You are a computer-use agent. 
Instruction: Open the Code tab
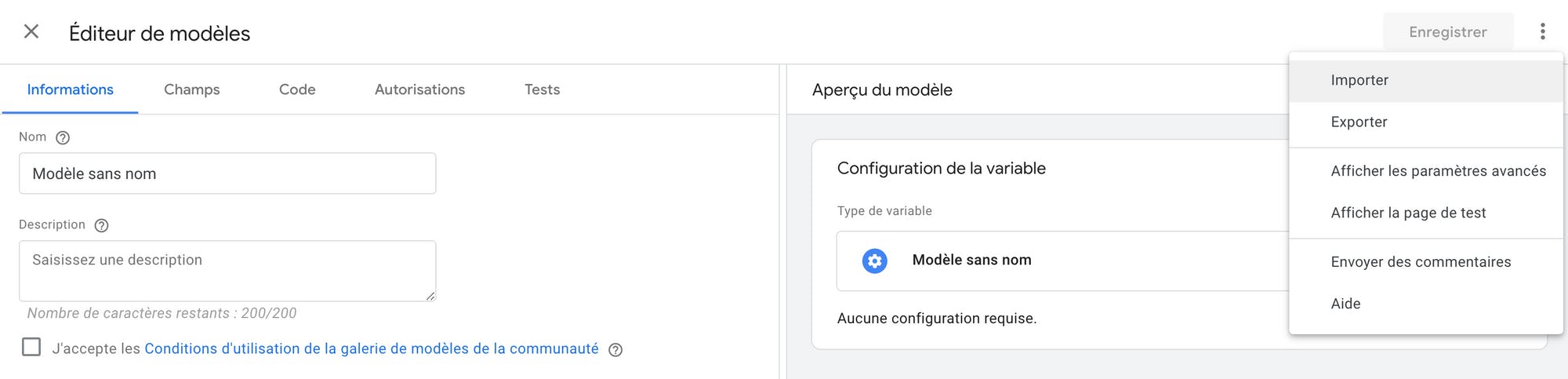point(297,89)
